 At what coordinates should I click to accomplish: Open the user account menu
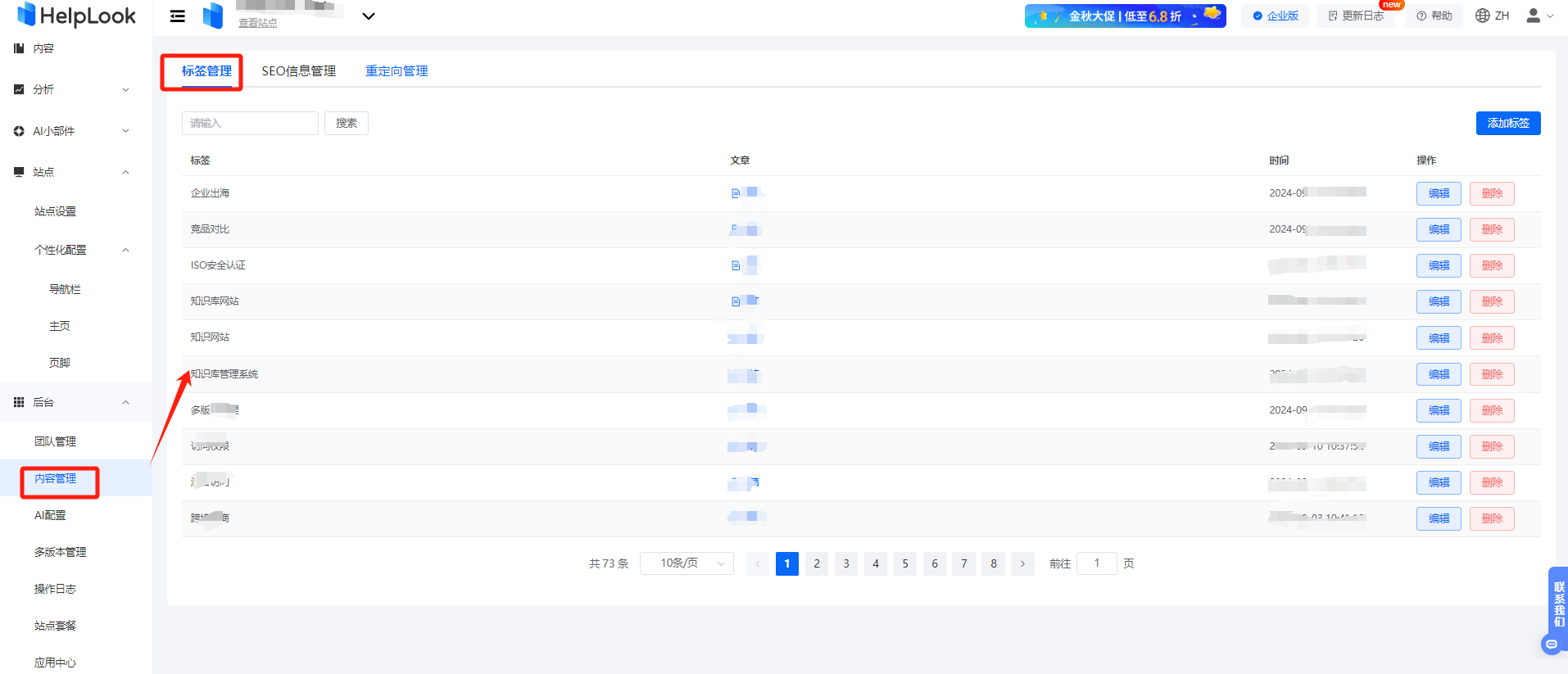(1540, 16)
